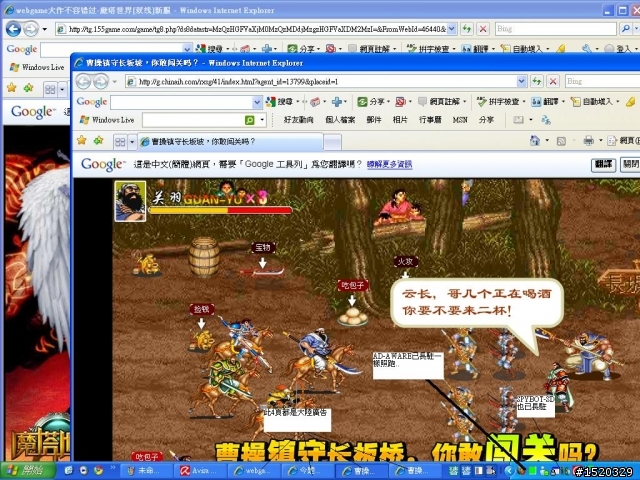Open 好友動向 in Windows Live toolbar
Viewport: 640px width, 480px height.
coord(298,120)
